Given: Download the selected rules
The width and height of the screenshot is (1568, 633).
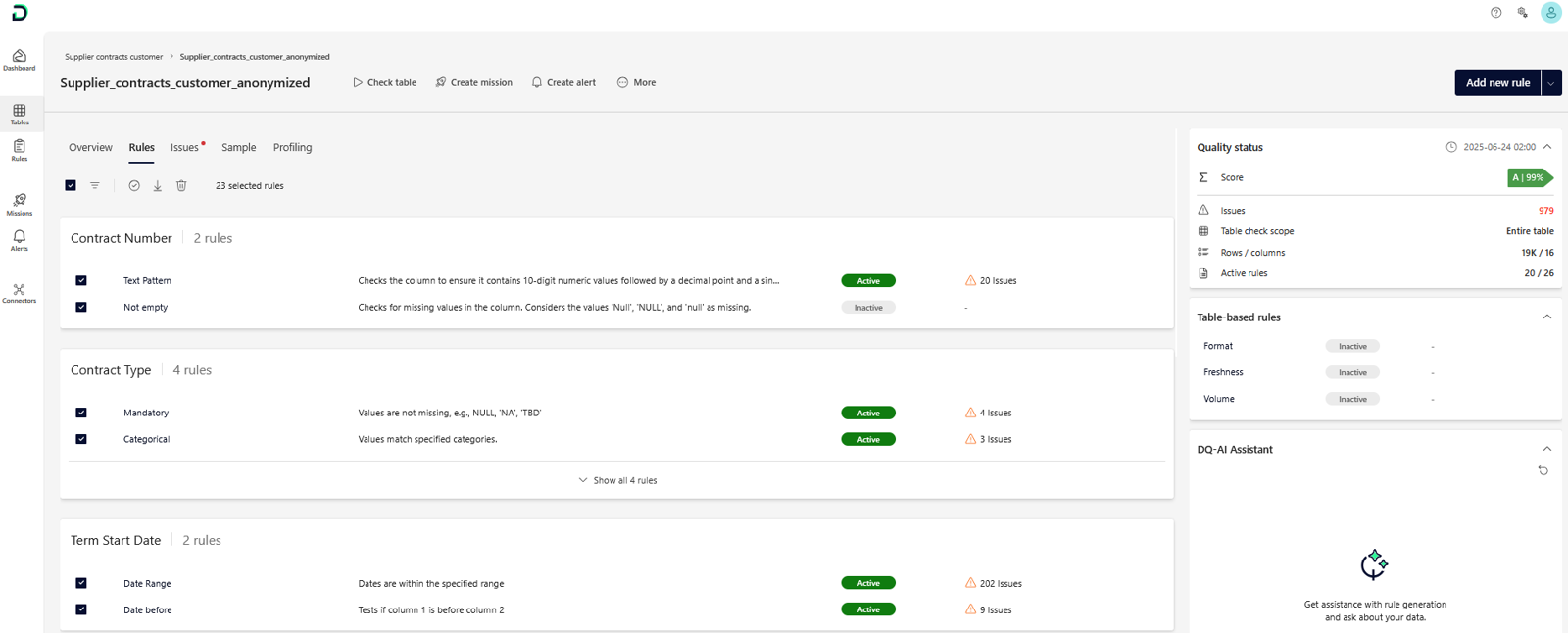Looking at the screenshot, I should click(157, 185).
